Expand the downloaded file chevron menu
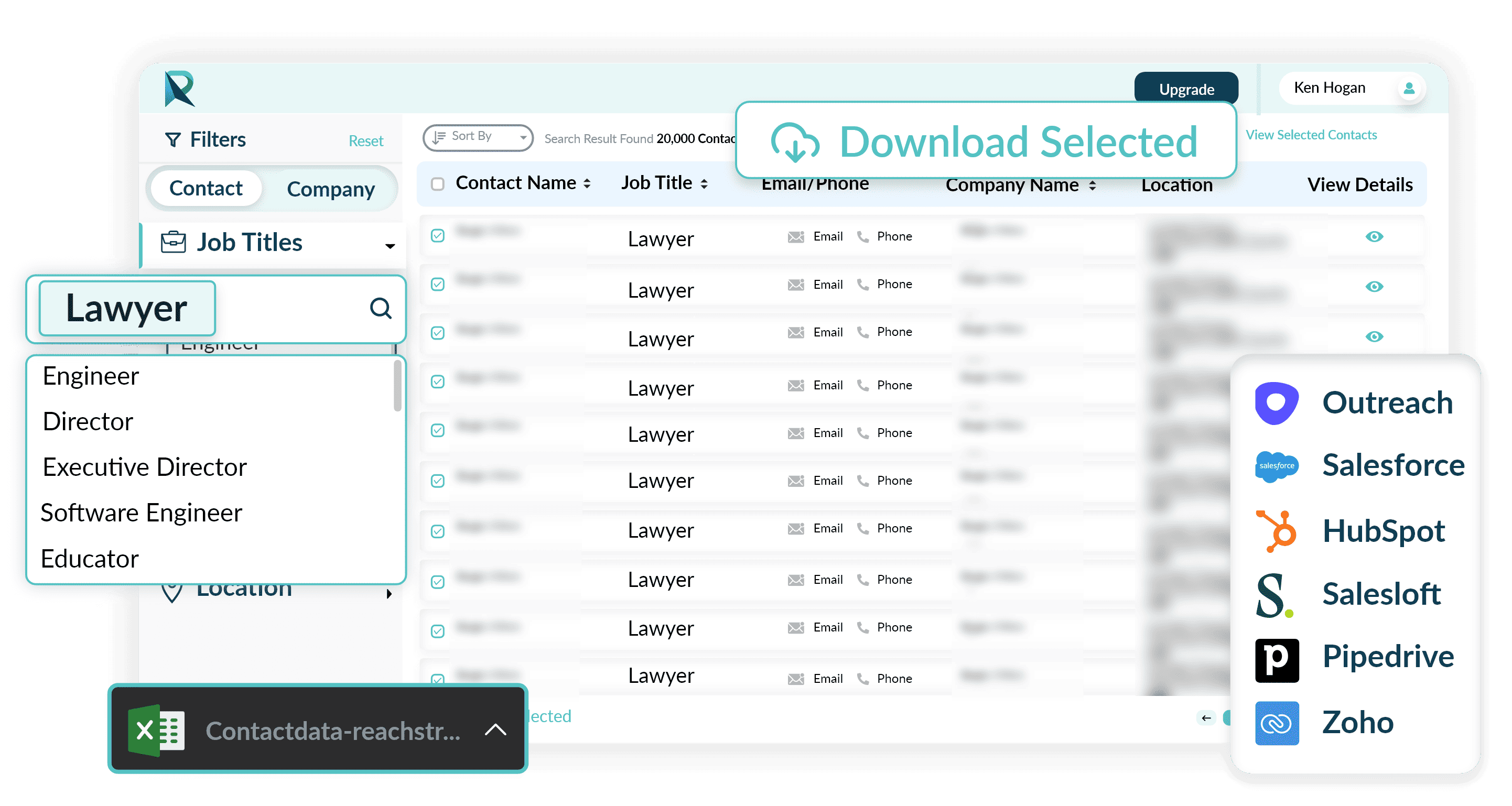Screen dimensions: 1512x806 [495, 729]
